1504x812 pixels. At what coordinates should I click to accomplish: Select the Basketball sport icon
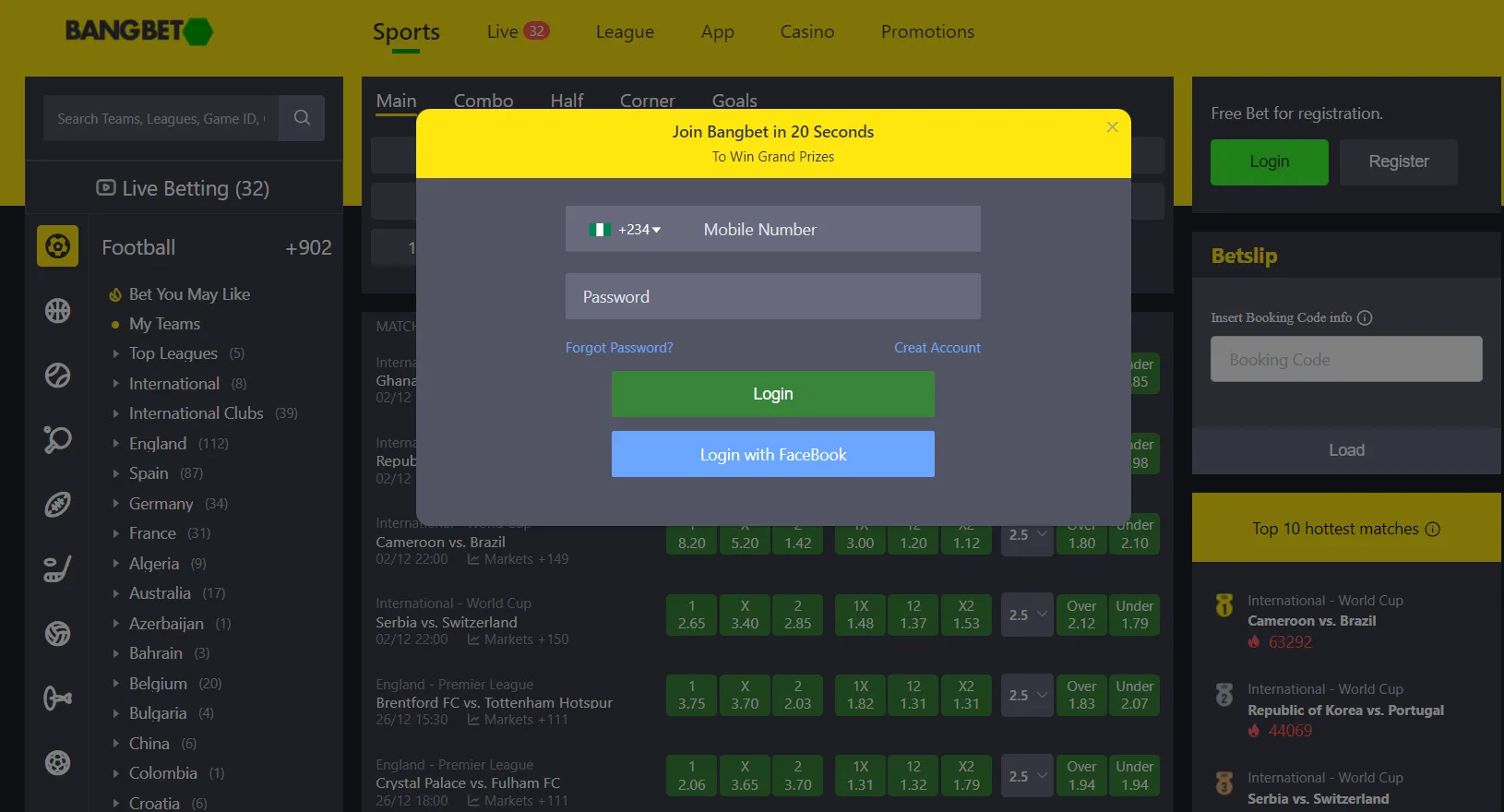click(57, 311)
